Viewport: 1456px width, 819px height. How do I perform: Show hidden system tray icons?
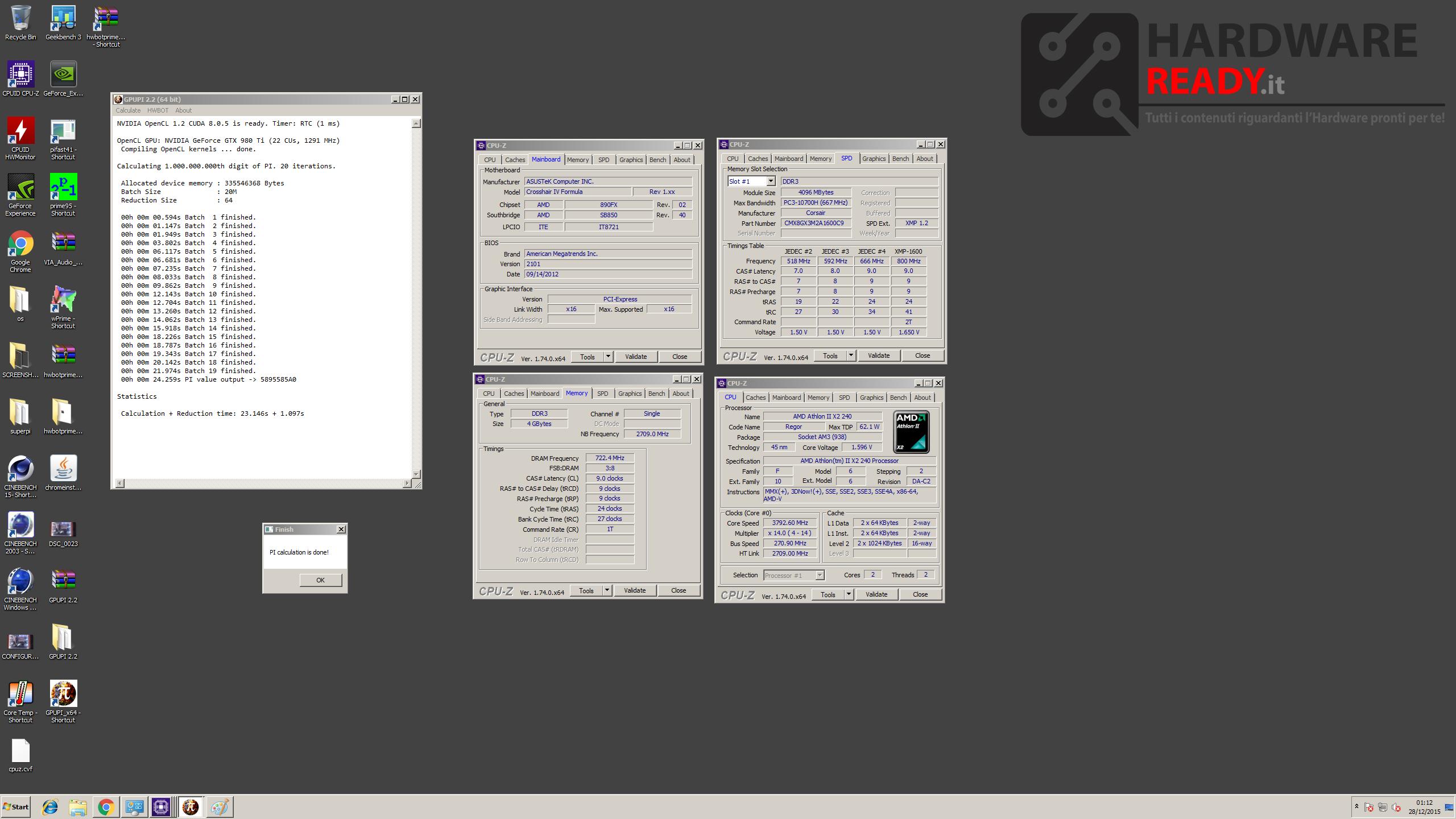(x=1356, y=806)
